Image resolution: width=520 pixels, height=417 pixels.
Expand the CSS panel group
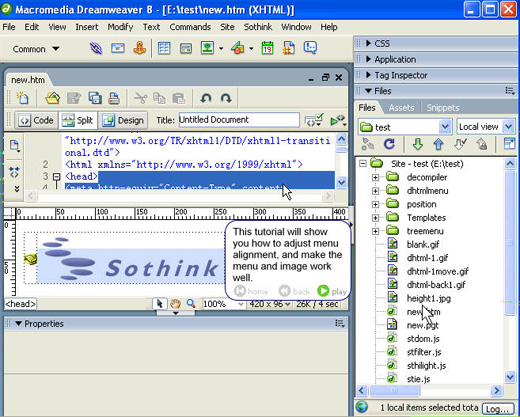tap(368, 43)
